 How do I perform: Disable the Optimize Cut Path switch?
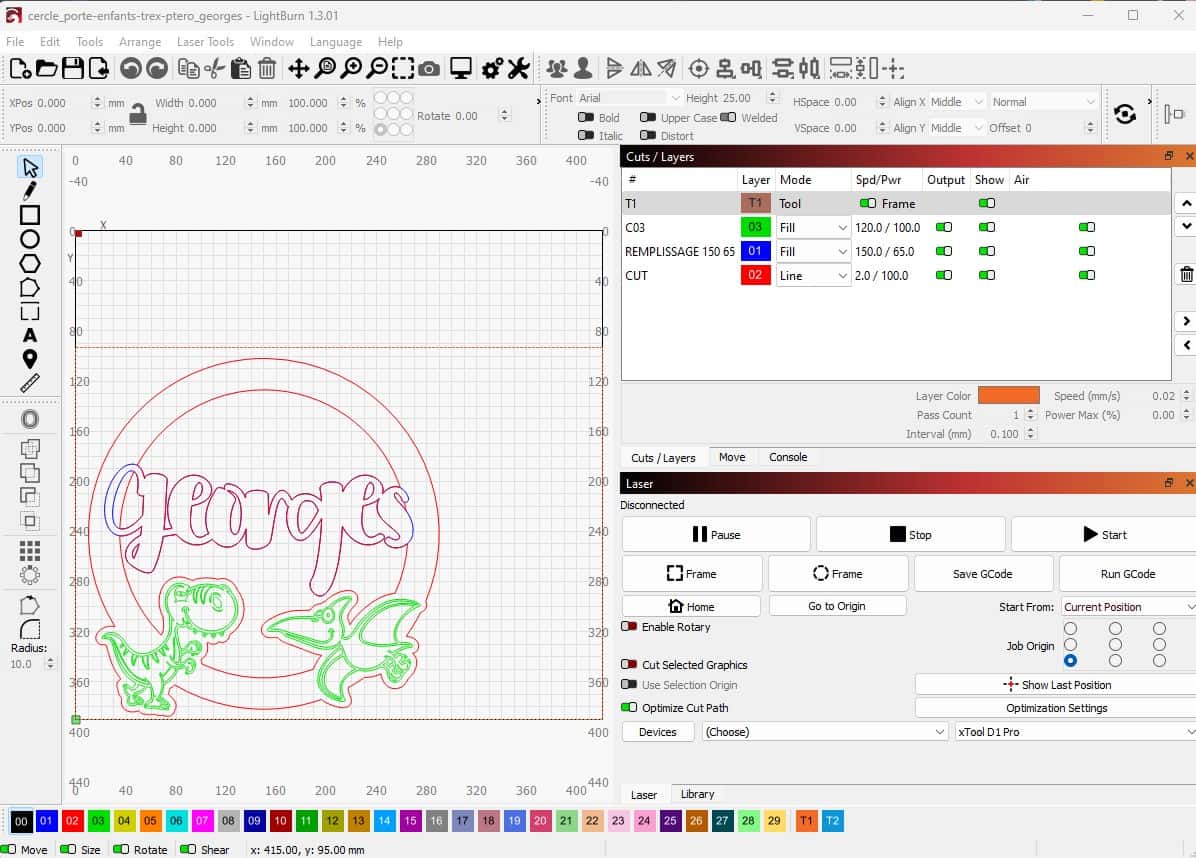(x=629, y=708)
